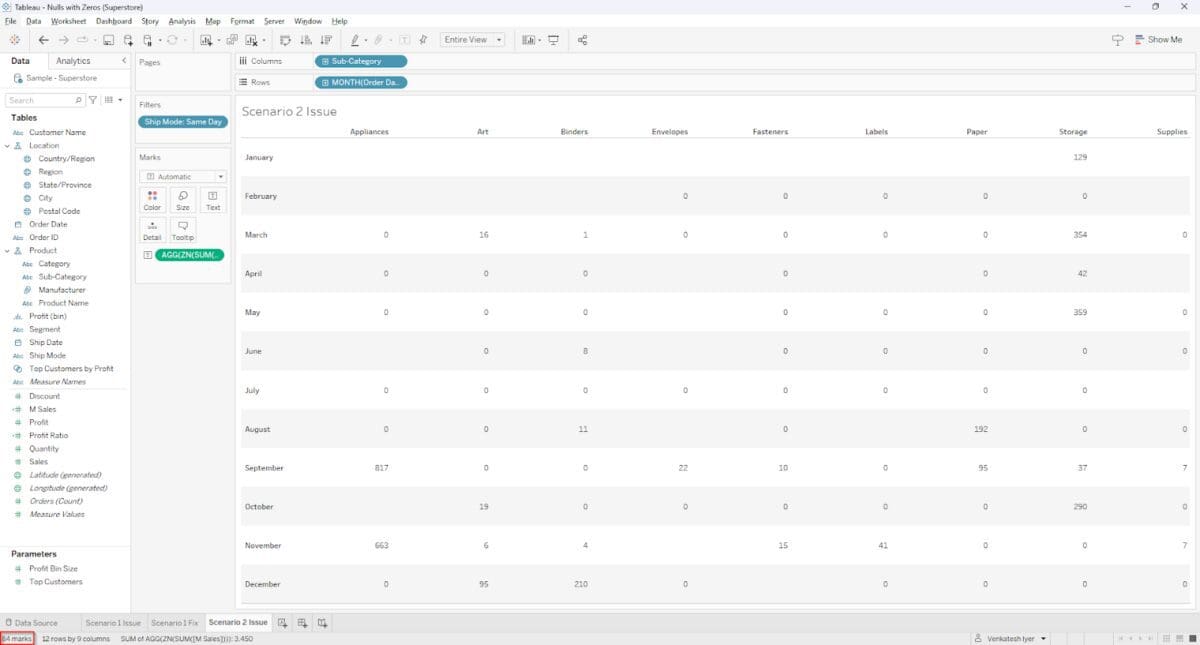The height and width of the screenshot is (645, 1200).
Task: Click the Fix Axes pin icon
Action: point(424,40)
